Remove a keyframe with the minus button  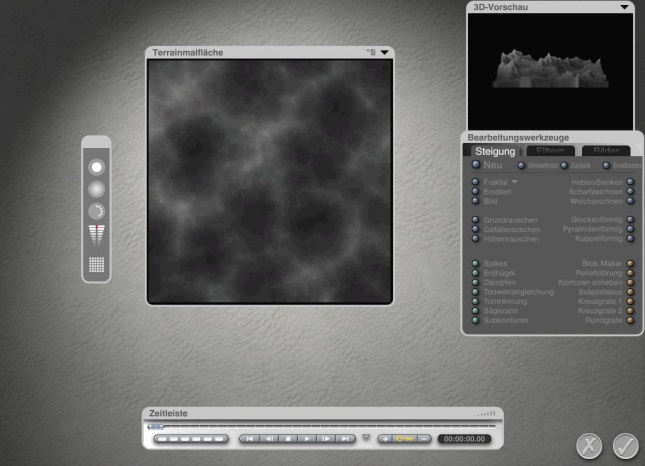tap(424, 439)
